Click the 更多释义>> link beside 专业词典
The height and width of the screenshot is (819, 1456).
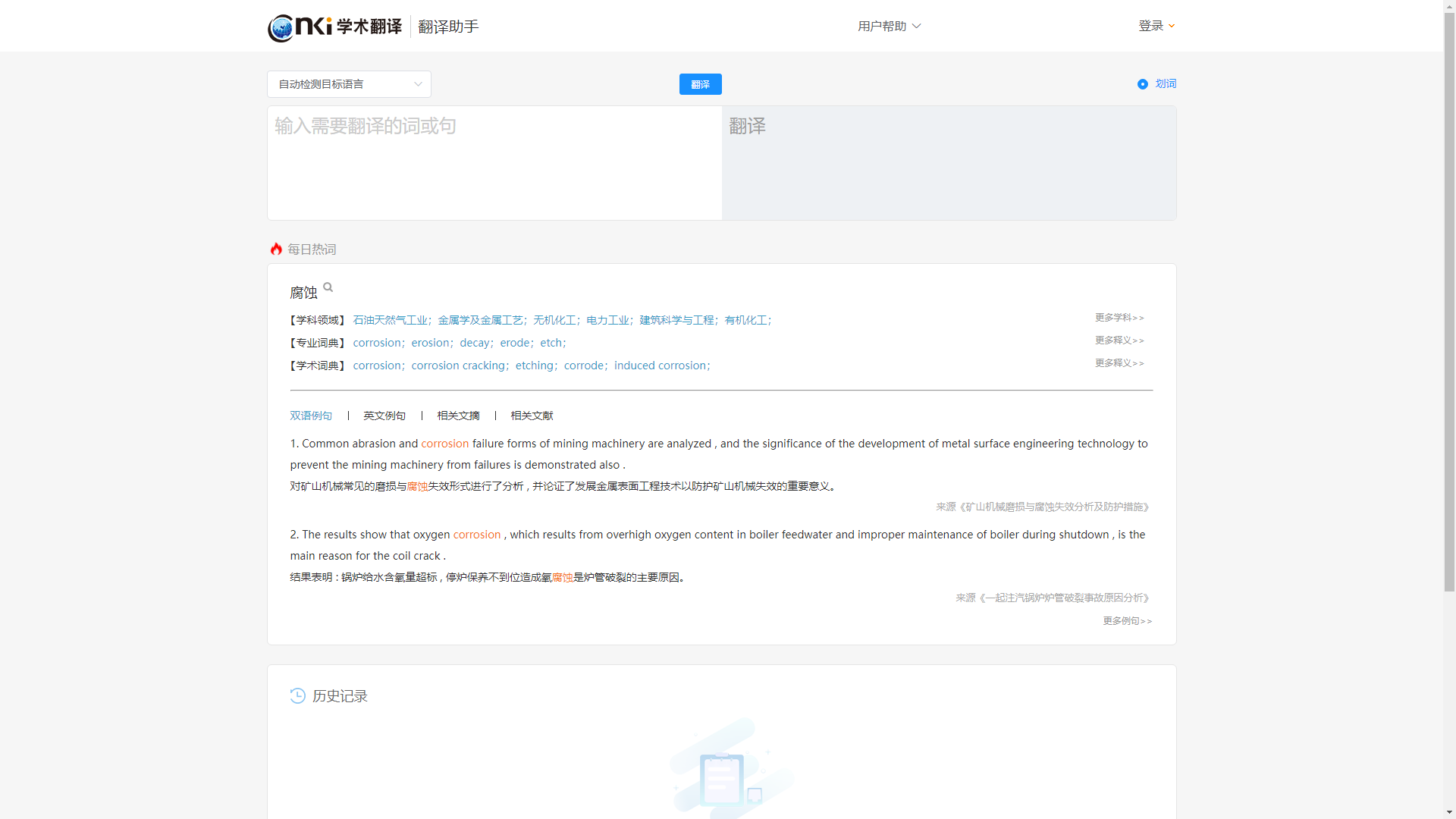pos(1119,340)
